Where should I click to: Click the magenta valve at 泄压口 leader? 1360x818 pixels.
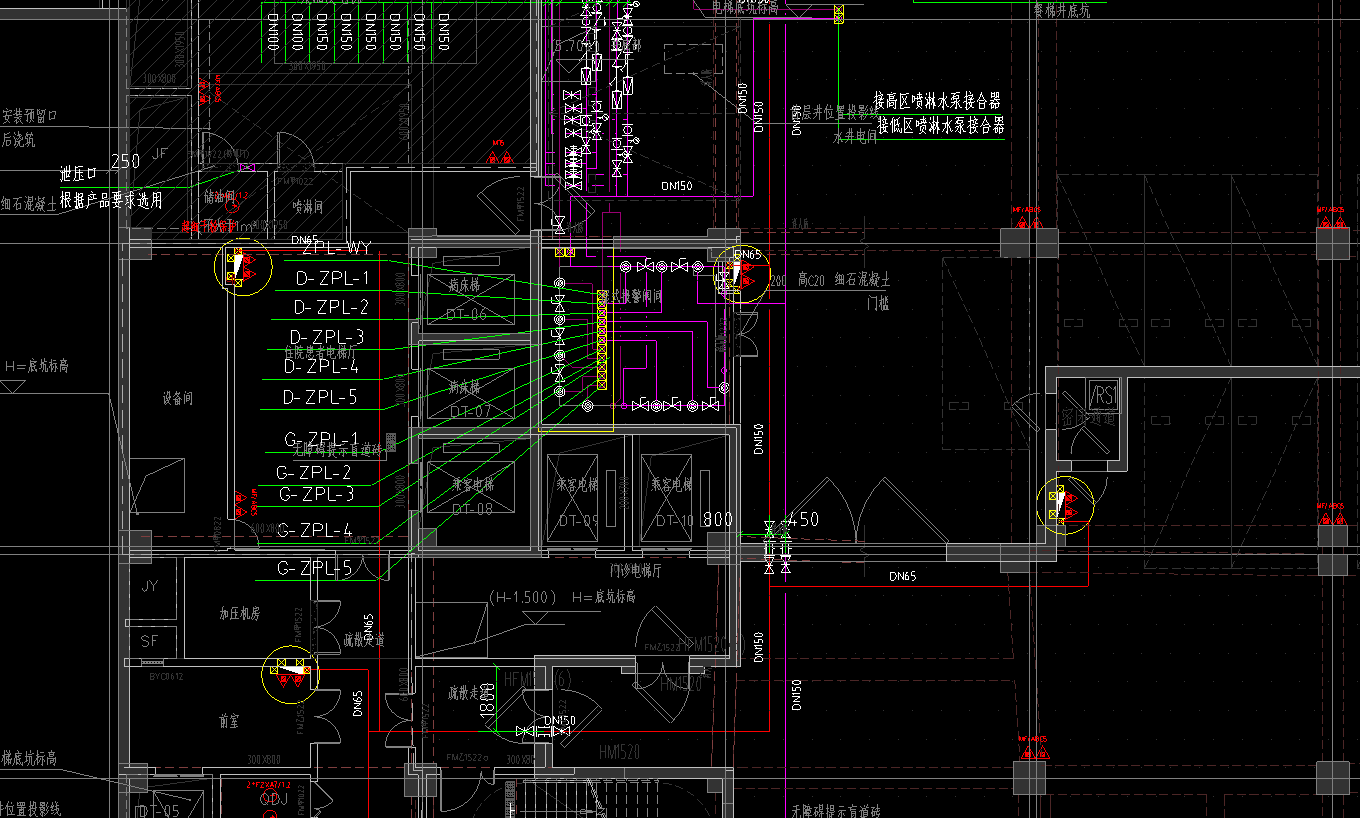[247, 167]
